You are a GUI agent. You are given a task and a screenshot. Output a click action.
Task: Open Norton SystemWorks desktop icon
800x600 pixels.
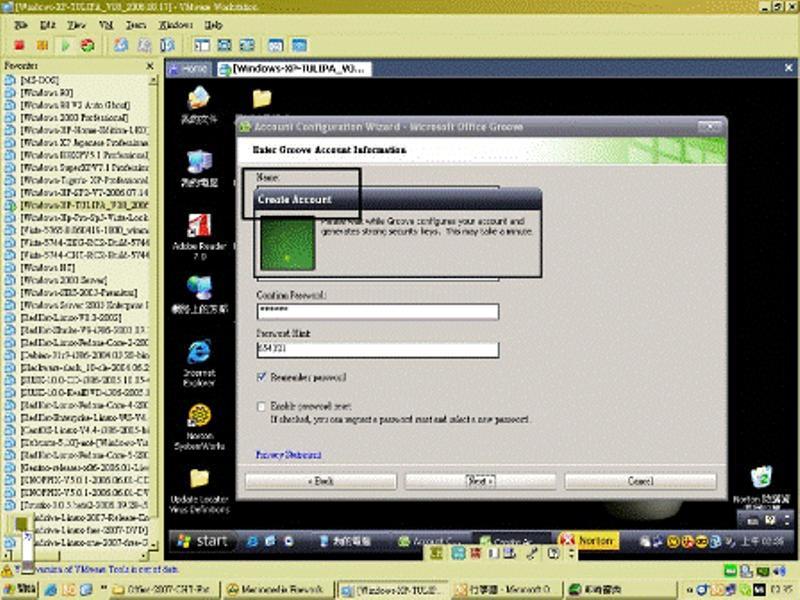(199, 427)
